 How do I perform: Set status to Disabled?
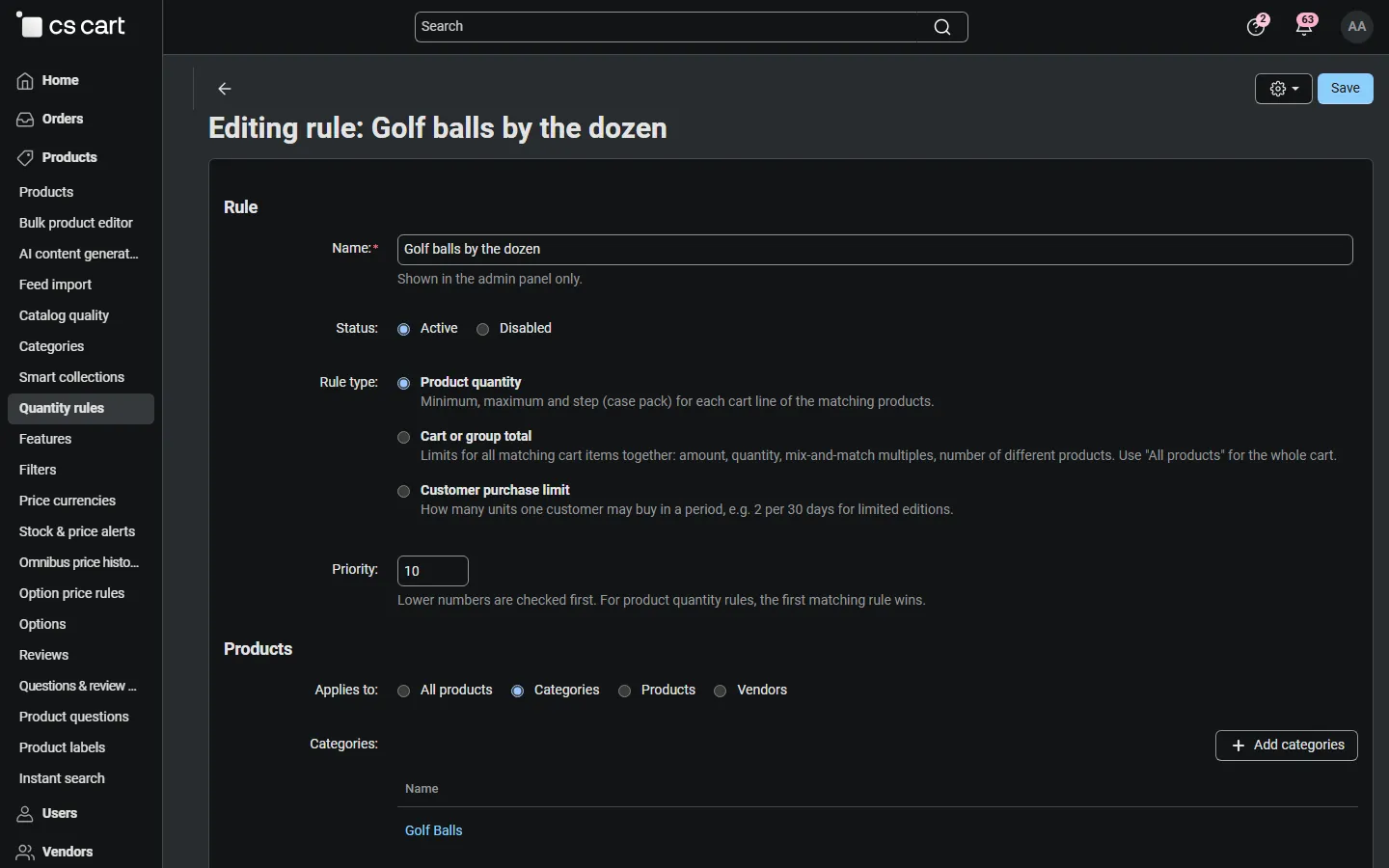(x=483, y=330)
